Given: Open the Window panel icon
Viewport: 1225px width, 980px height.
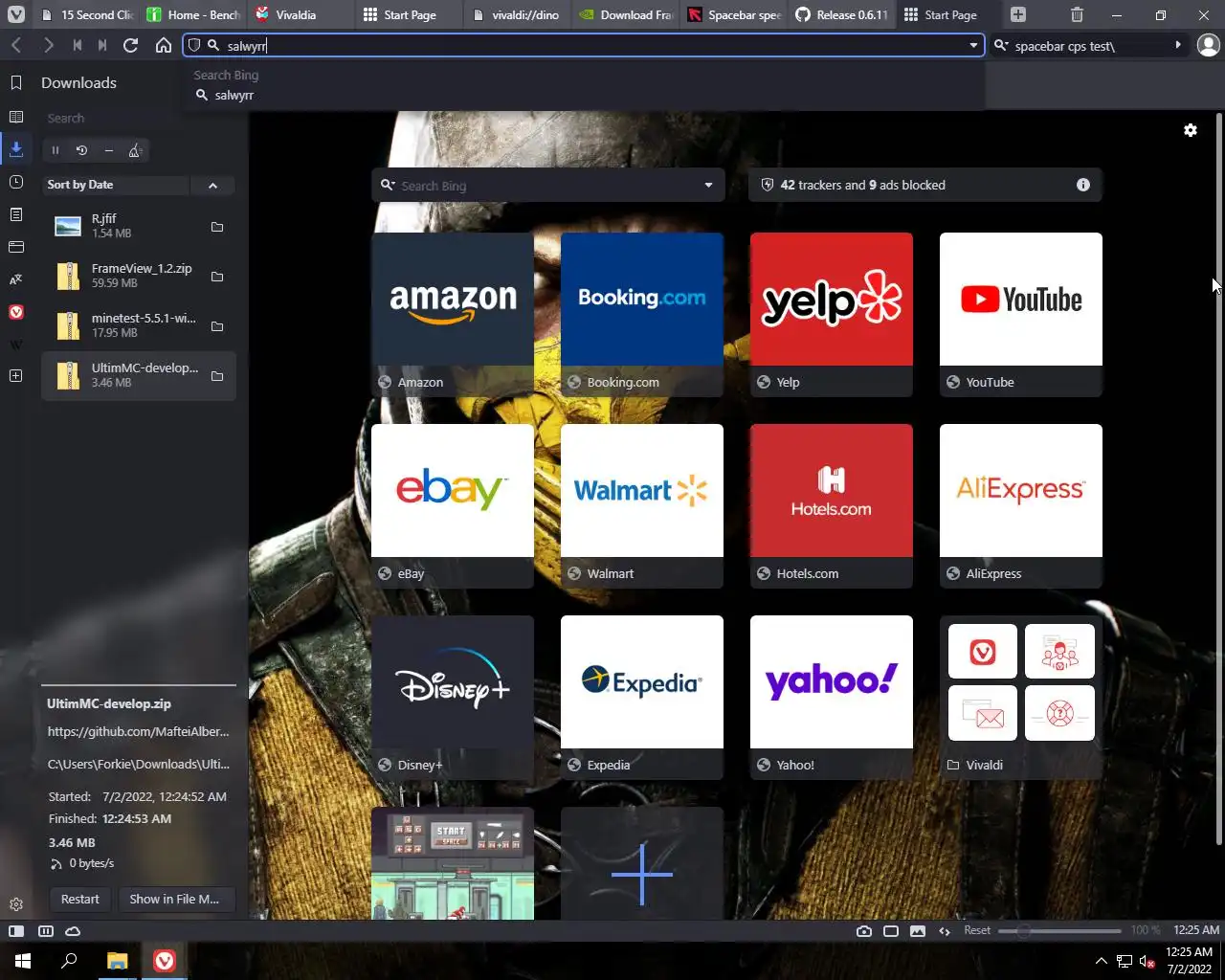Looking at the screenshot, I should click(x=16, y=247).
